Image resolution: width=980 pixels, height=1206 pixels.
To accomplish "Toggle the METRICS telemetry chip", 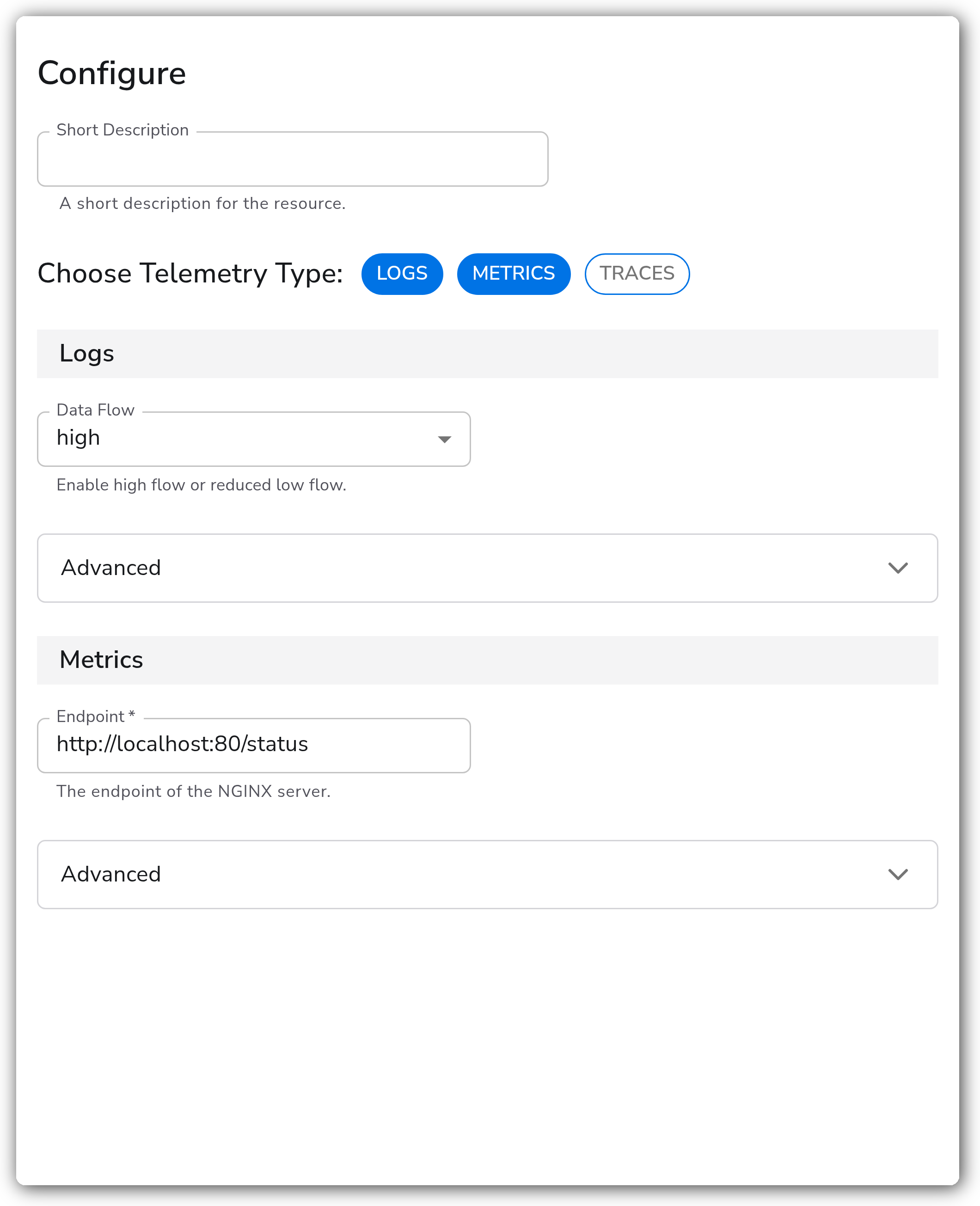I will pyautogui.click(x=514, y=274).
